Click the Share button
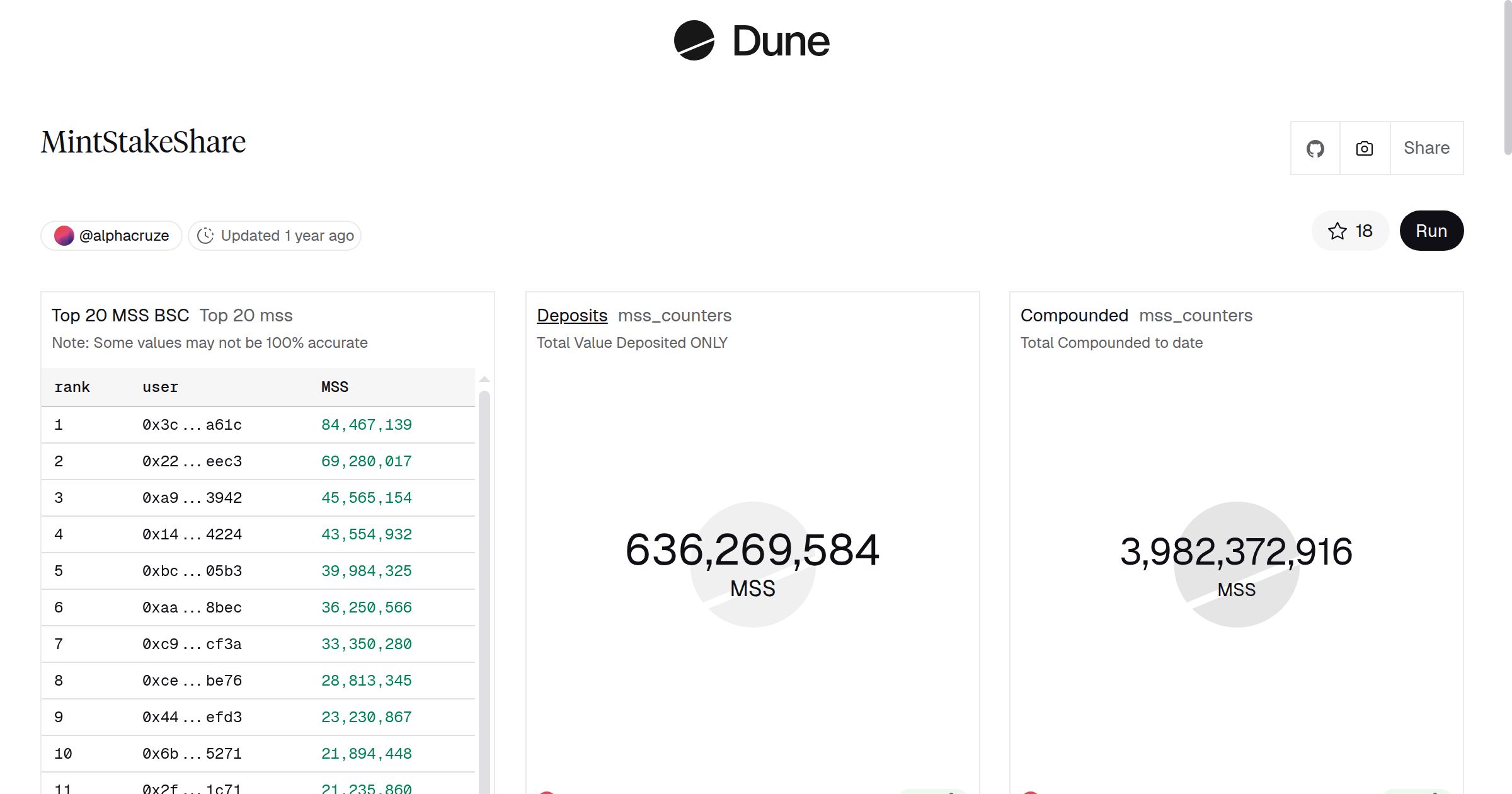Viewport: 1512px width, 794px height. pos(1426,147)
